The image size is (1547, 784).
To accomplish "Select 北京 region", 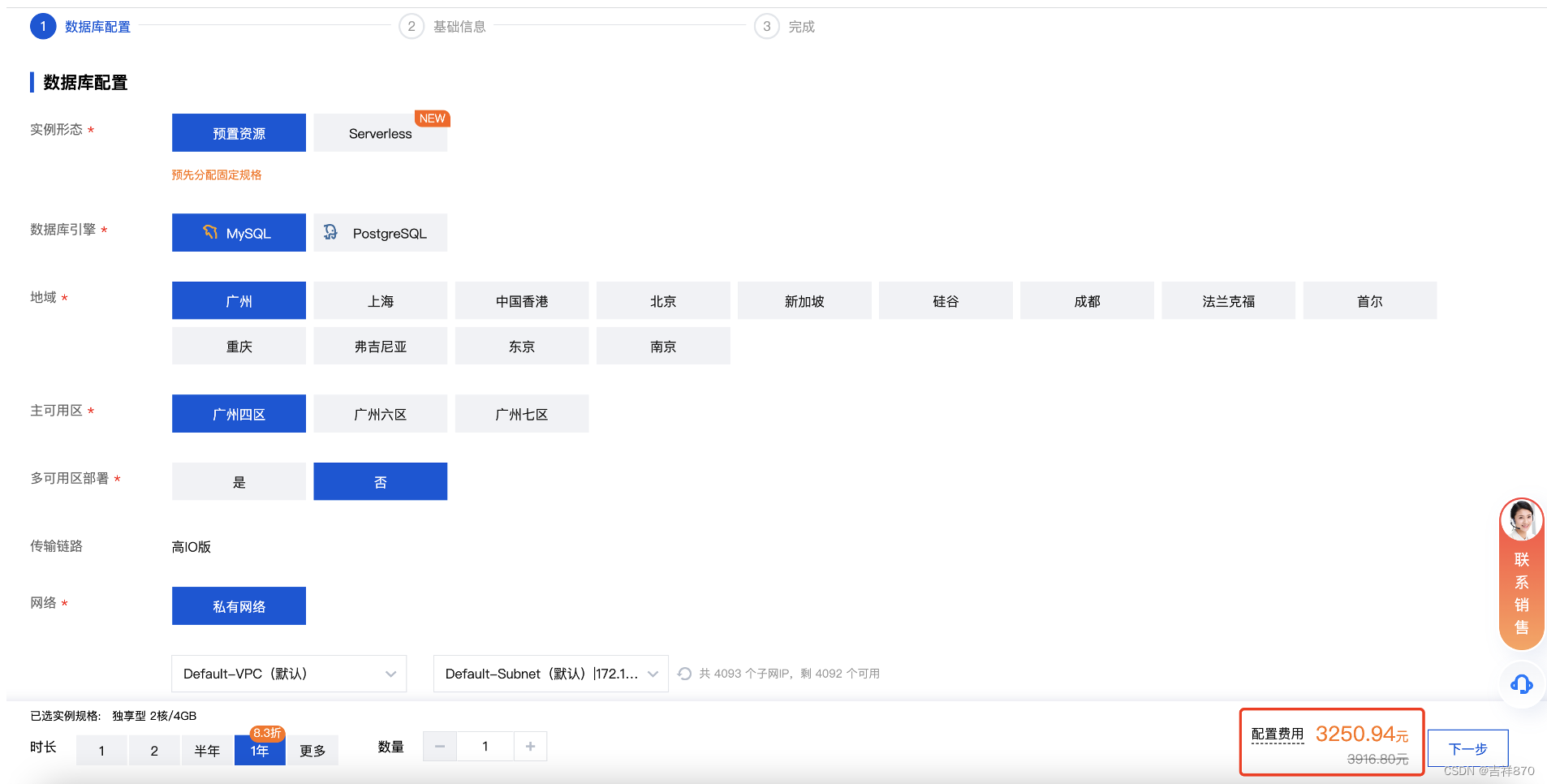I will click(663, 301).
